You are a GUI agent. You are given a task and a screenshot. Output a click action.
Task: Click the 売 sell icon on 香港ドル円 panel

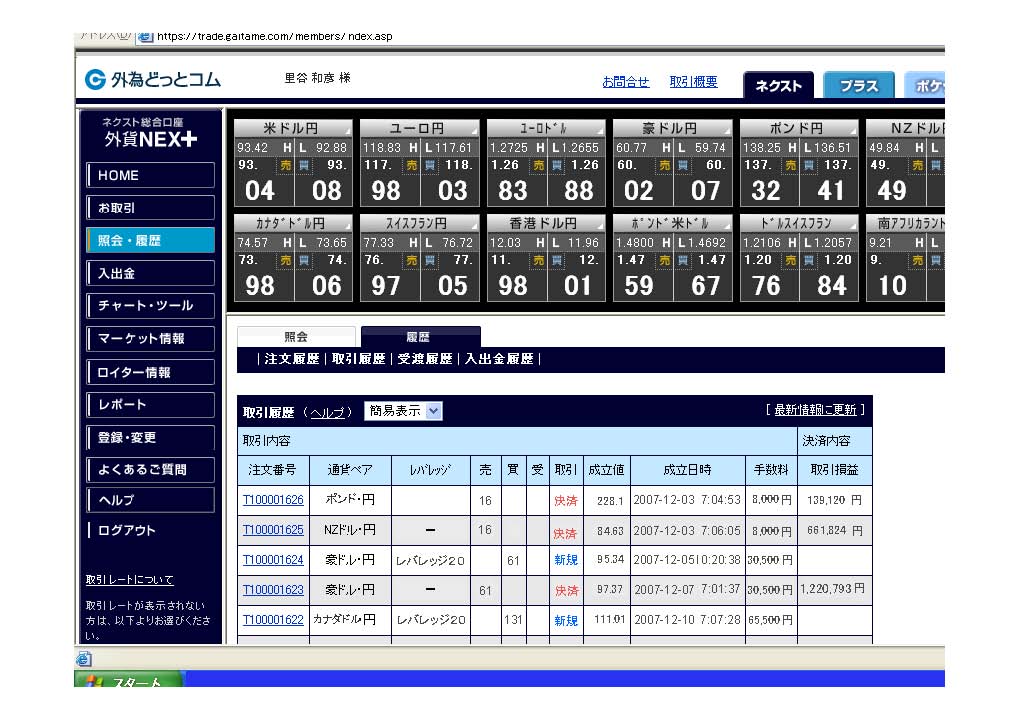tap(538, 260)
